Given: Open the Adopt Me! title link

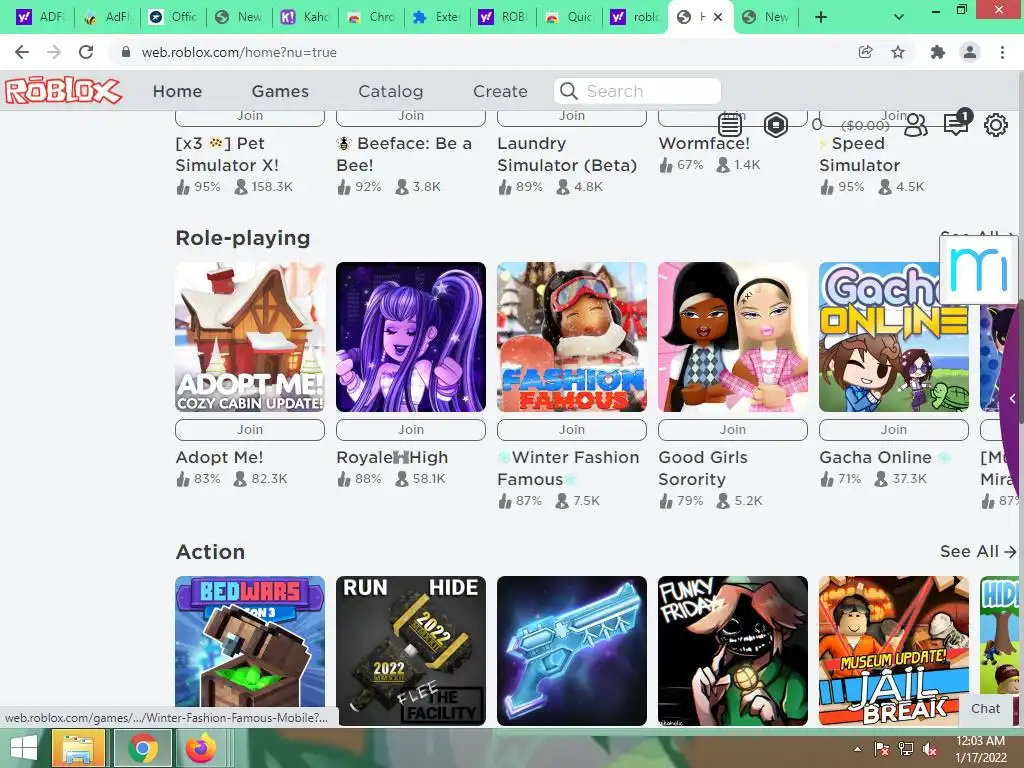Looking at the screenshot, I should pos(219,457).
